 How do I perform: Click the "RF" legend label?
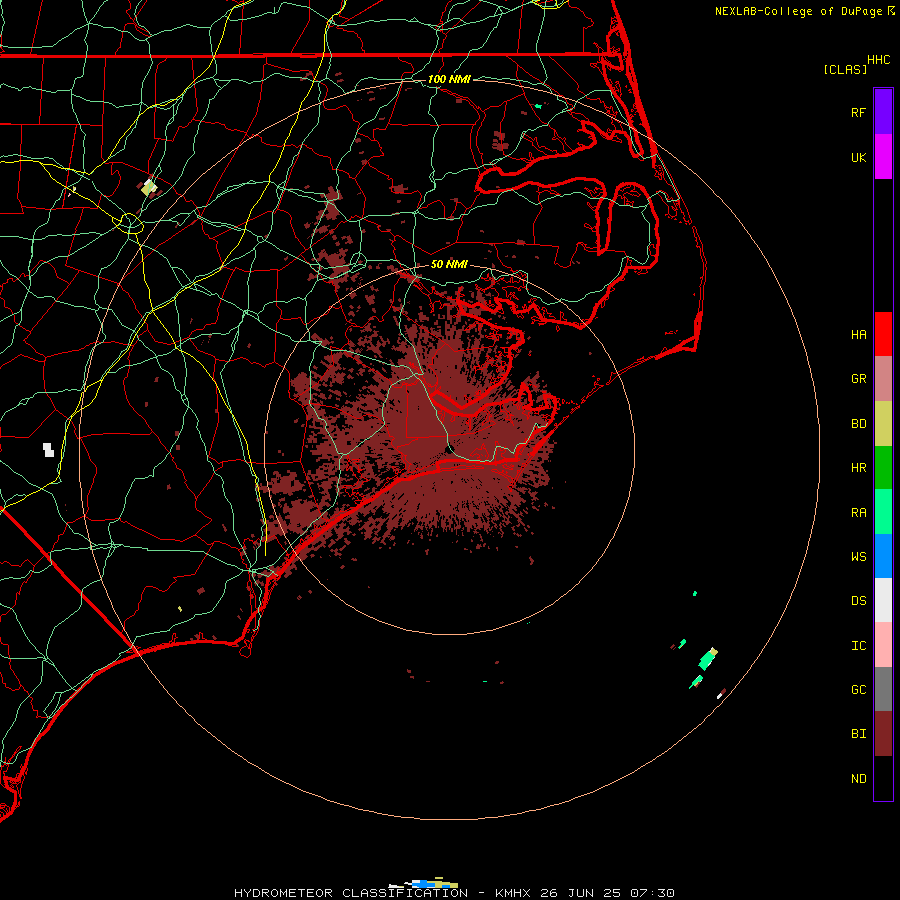[858, 112]
